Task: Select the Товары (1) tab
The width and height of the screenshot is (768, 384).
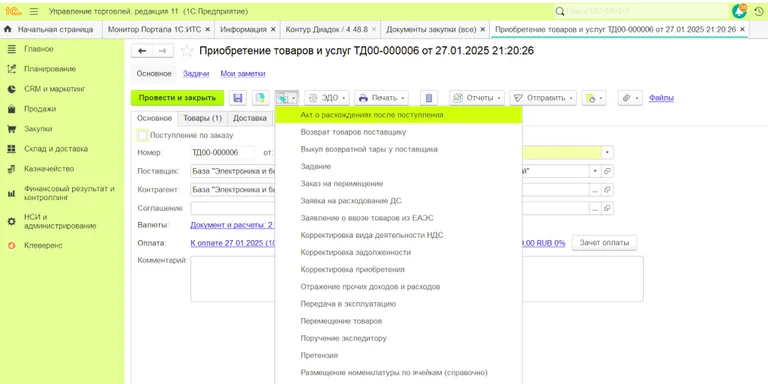Action: (202, 118)
